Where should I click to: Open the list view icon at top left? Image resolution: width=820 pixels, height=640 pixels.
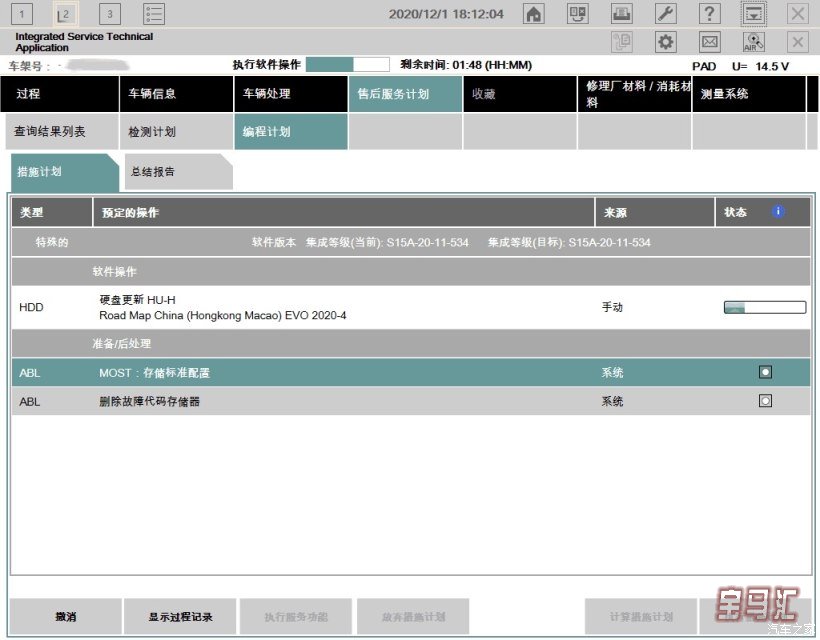[154, 14]
